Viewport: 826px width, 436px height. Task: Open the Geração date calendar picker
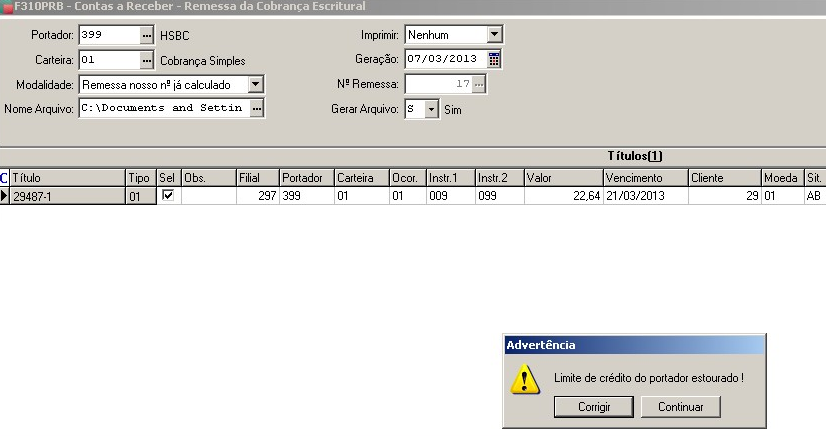click(494, 60)
